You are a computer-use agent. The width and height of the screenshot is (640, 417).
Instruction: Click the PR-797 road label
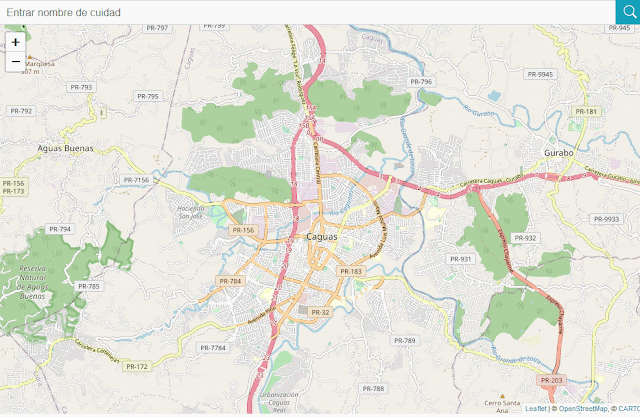point(157,28)
